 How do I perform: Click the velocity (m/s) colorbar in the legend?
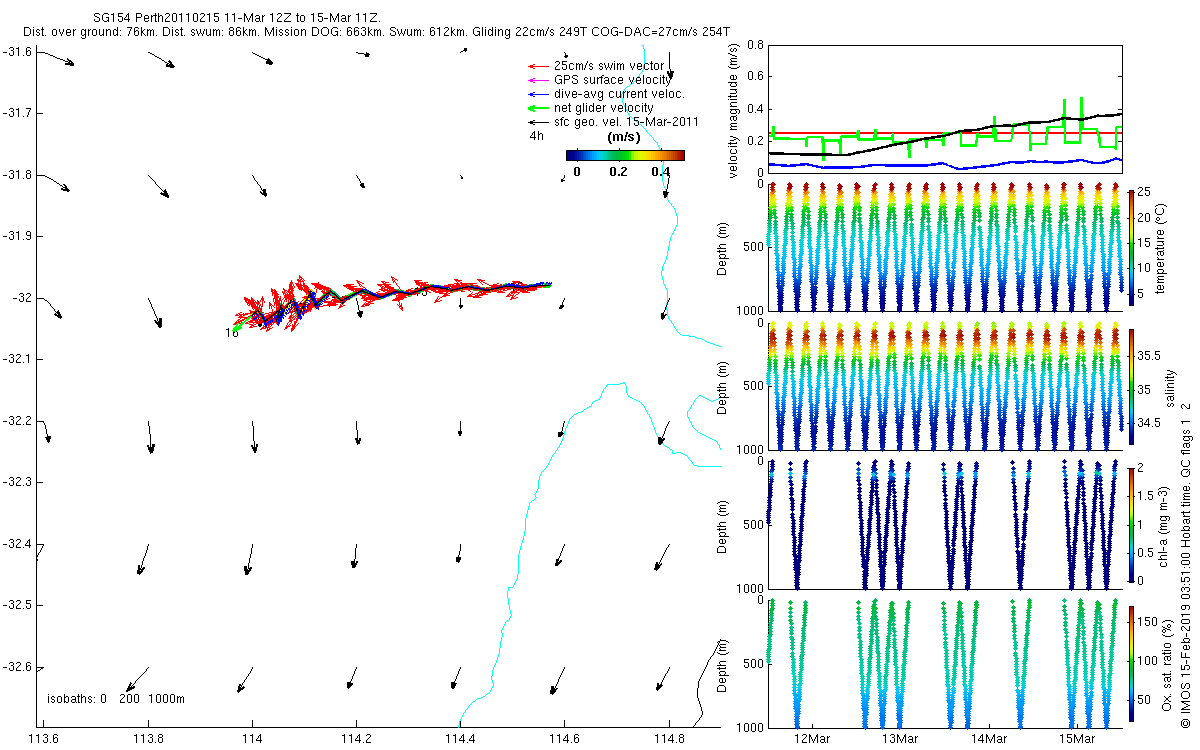pyautogui.click(x=625, y=155)
